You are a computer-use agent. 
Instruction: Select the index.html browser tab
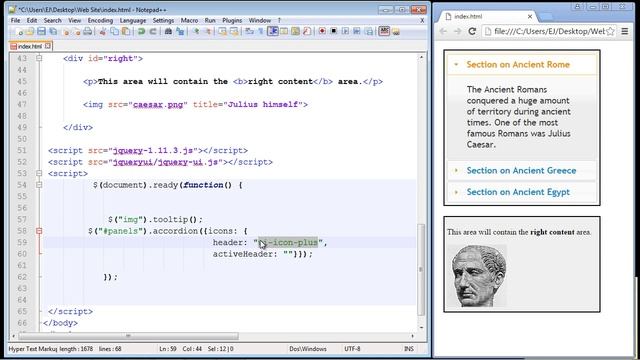coord(488,16)
